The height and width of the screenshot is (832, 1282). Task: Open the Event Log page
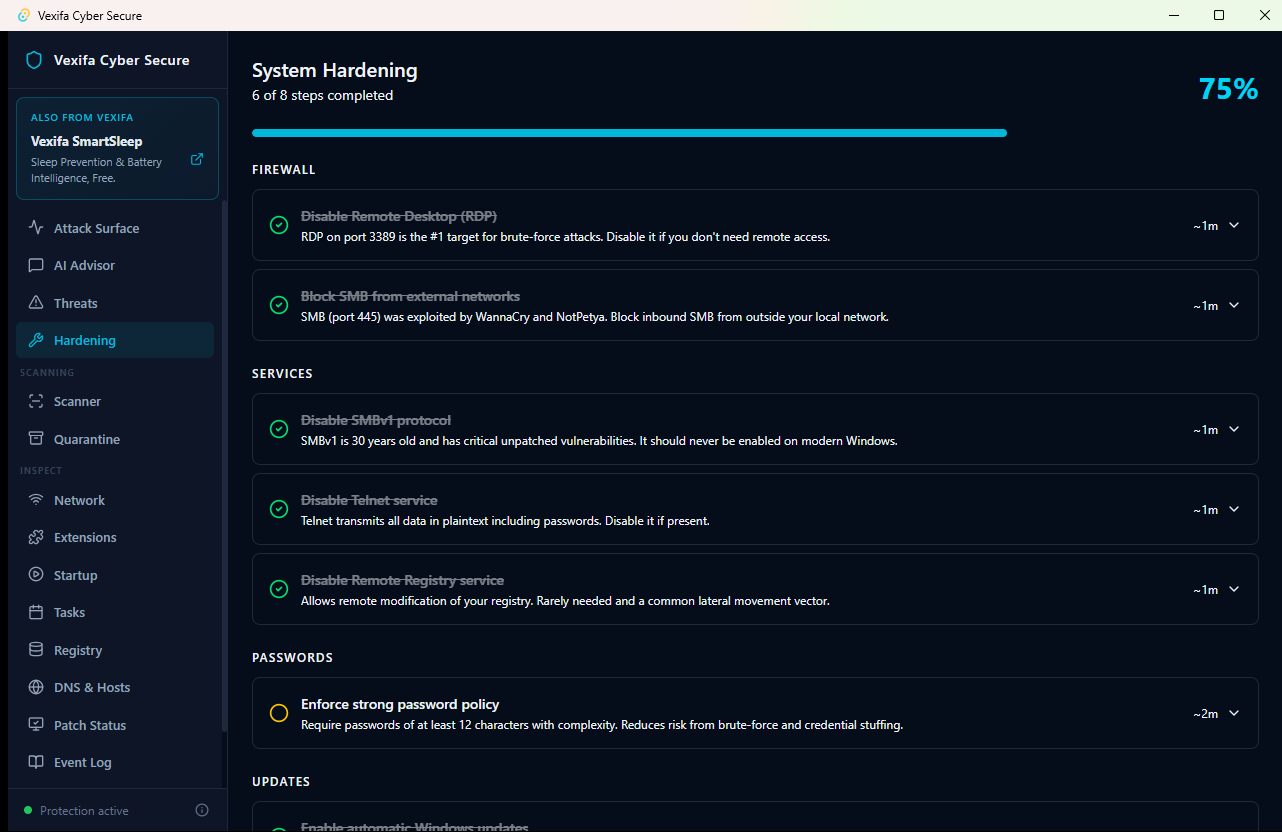115,762
